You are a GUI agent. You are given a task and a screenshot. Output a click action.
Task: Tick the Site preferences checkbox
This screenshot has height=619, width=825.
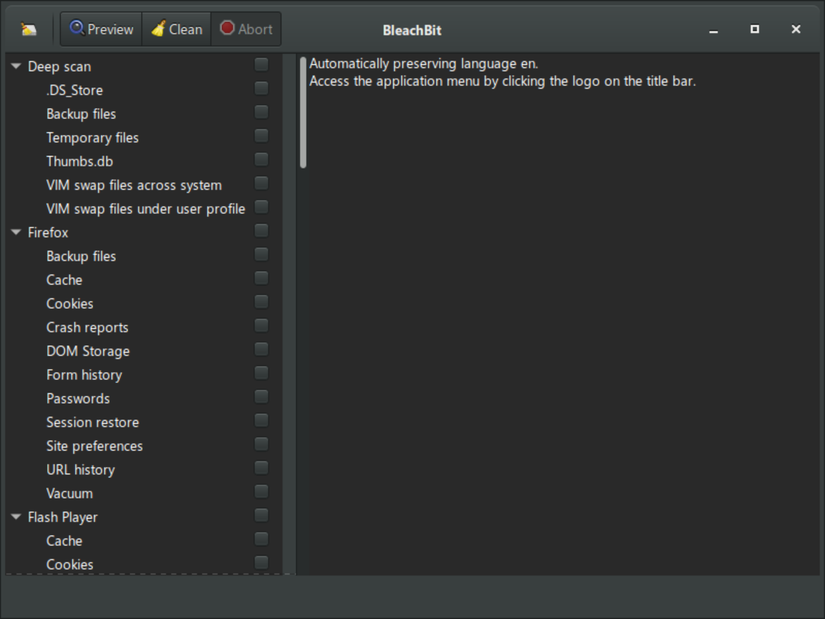[x=261, y=444]
